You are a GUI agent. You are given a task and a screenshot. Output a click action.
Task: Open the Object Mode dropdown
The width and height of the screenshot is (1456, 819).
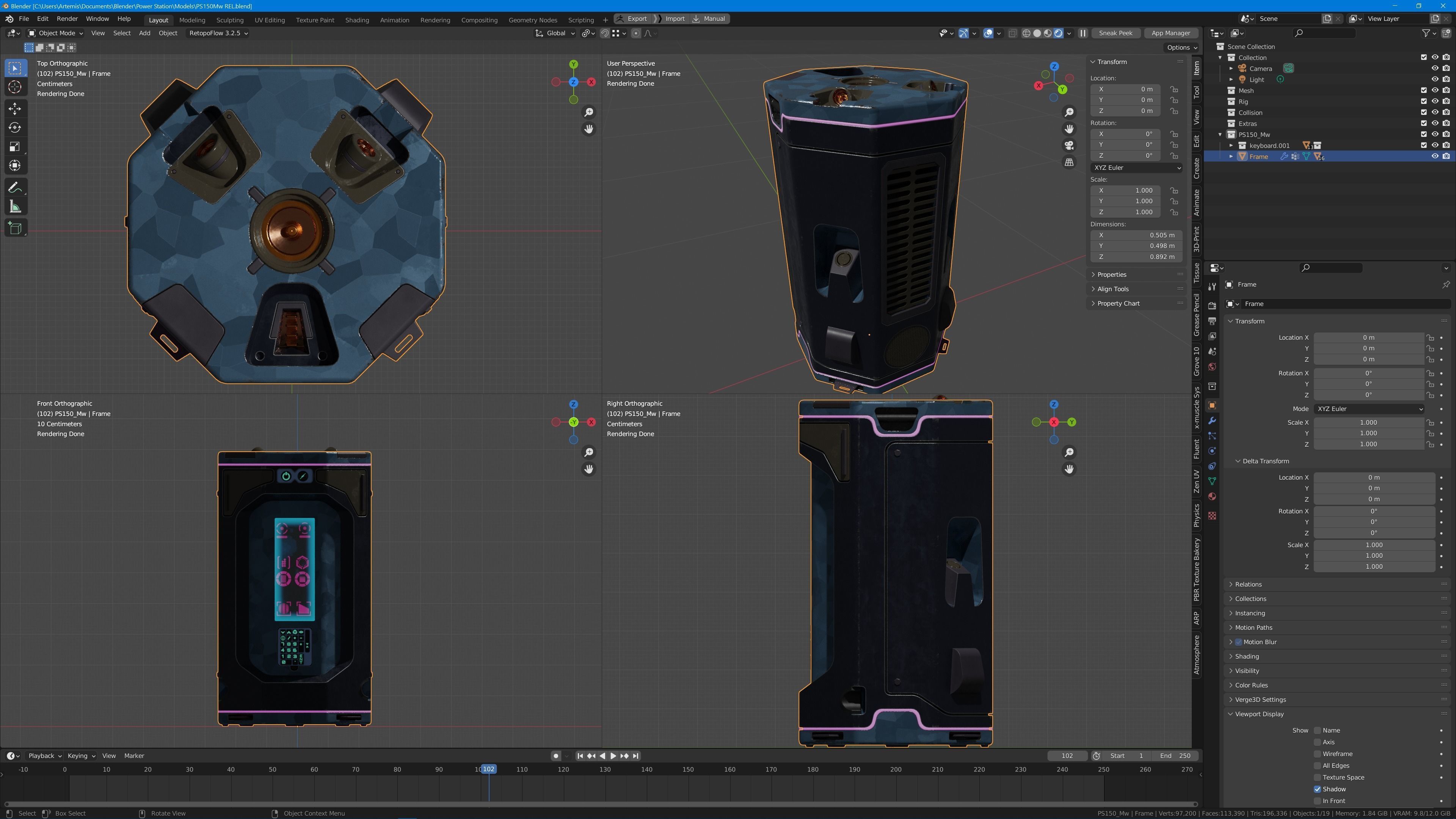[x=55, y=33]
